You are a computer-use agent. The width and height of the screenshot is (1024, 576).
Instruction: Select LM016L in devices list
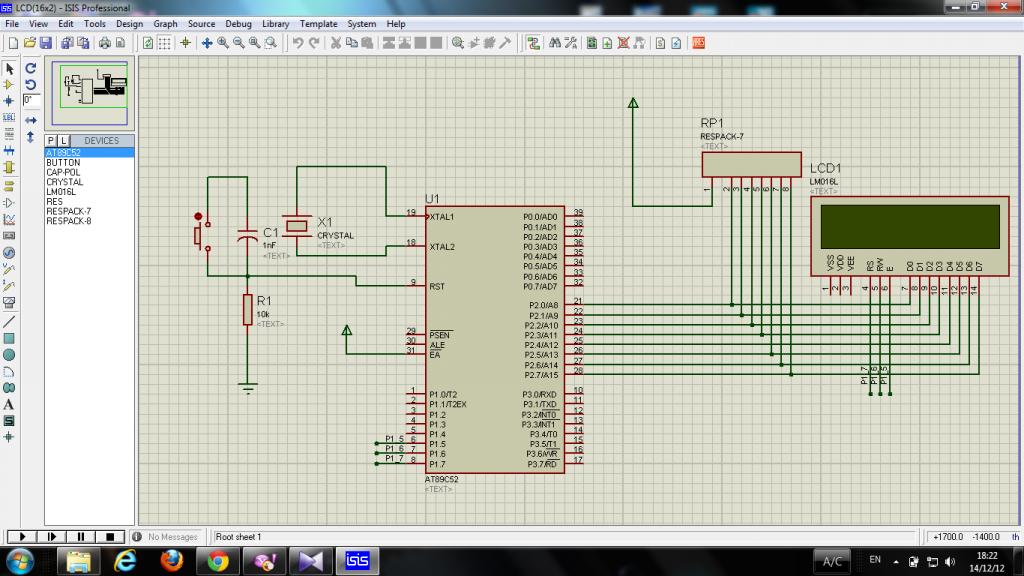click(89, 191)
